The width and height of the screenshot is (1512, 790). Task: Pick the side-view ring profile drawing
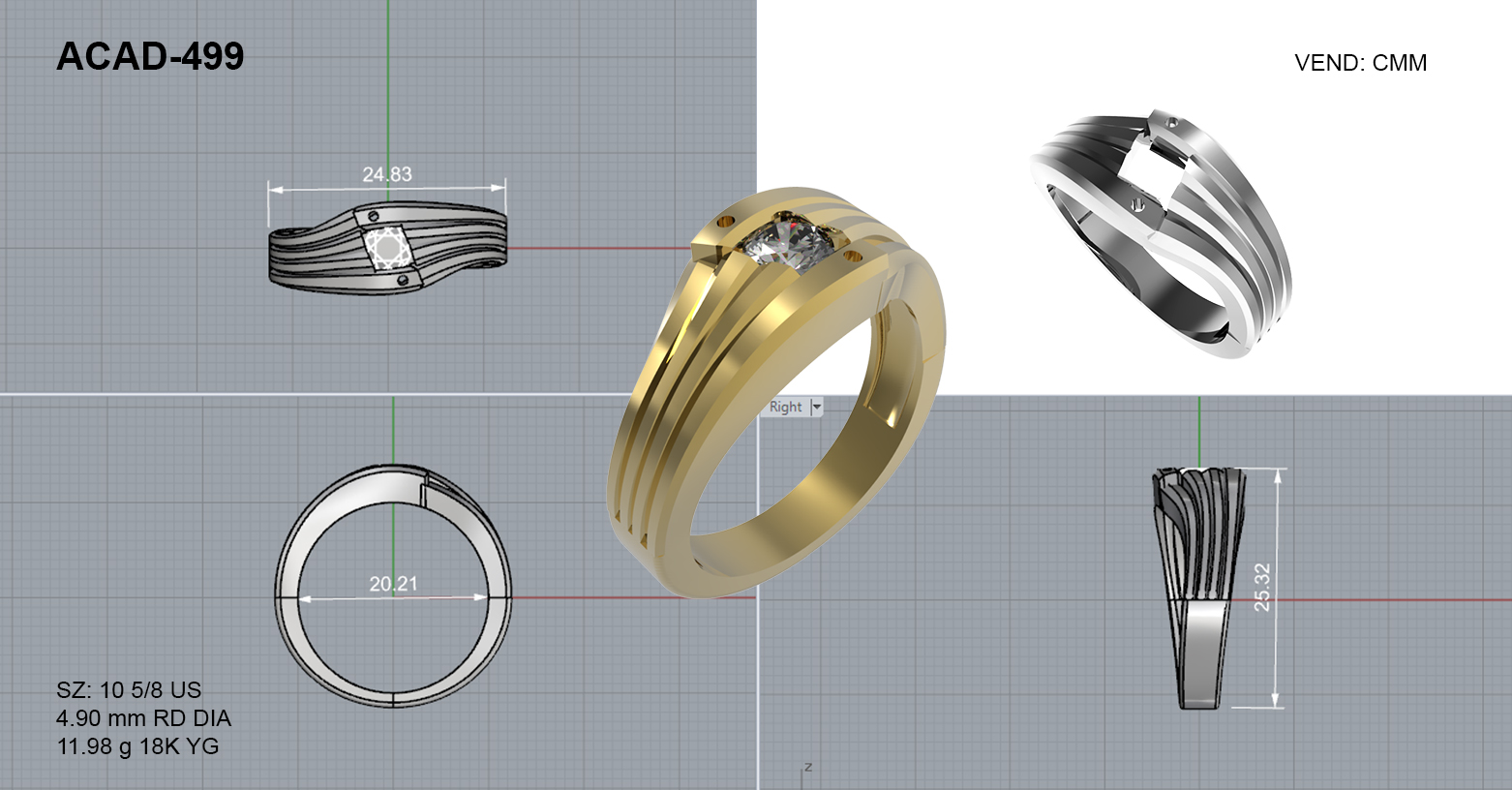click(x=1198, y=588)
